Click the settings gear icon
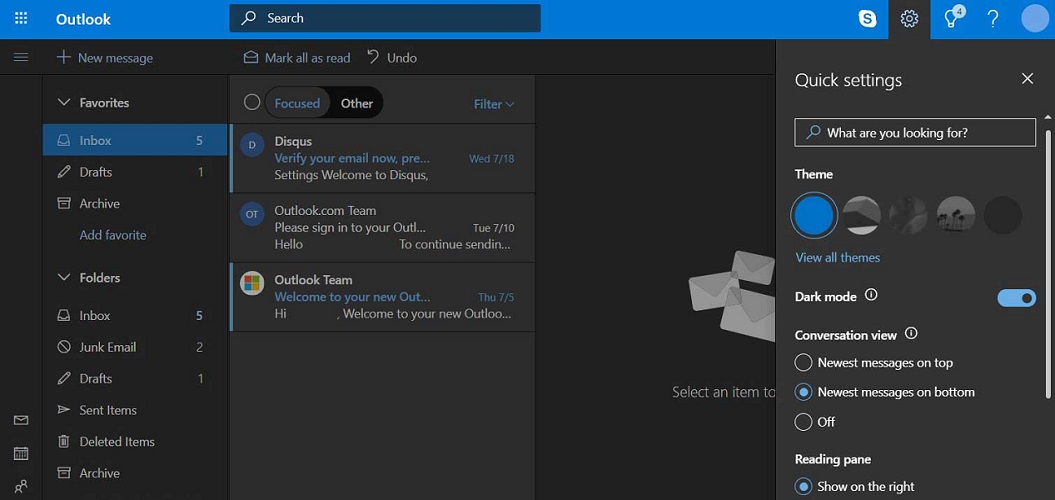Viewport: 1055px width, 500px height. pos(909,19)
